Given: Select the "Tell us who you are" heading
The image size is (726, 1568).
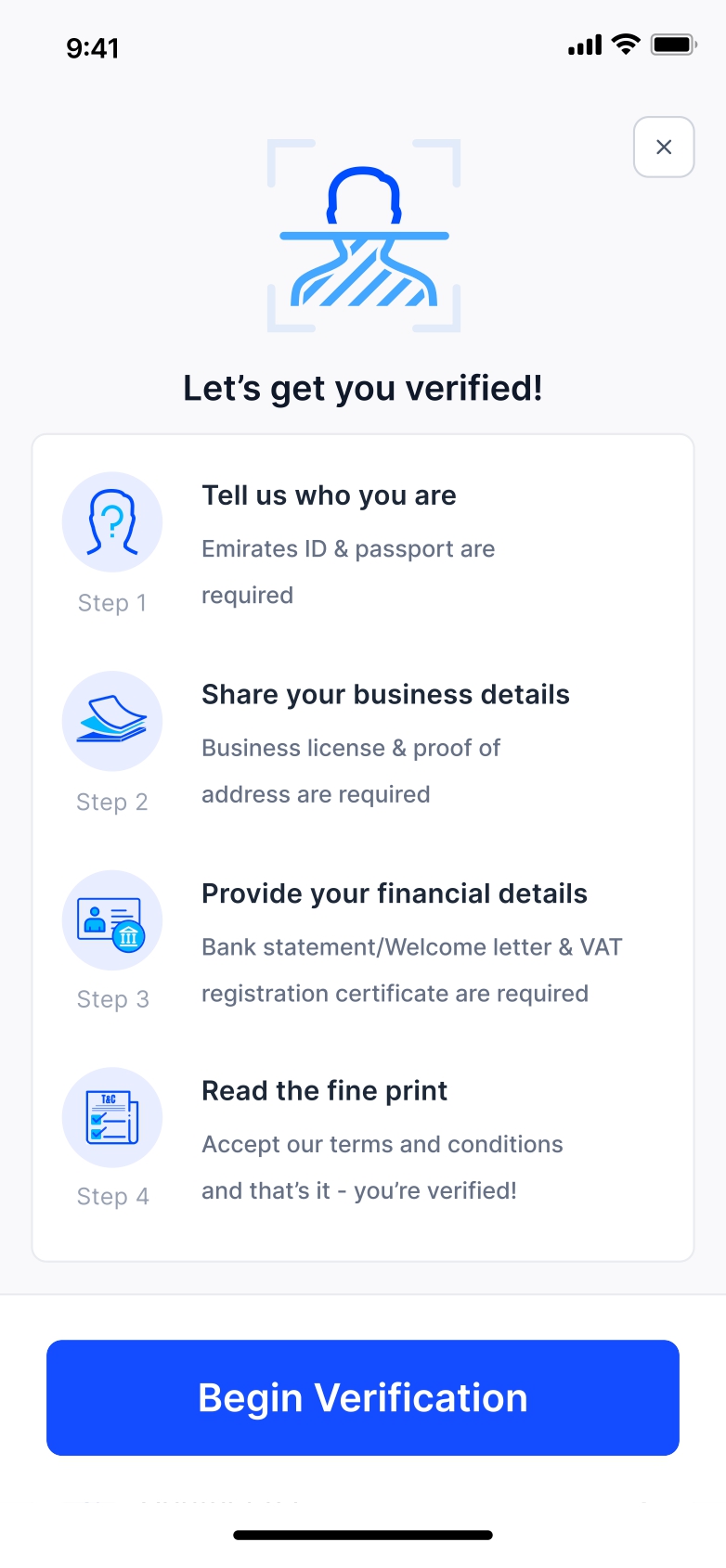Looking at the screenshot, I should [x=329, y=495].
